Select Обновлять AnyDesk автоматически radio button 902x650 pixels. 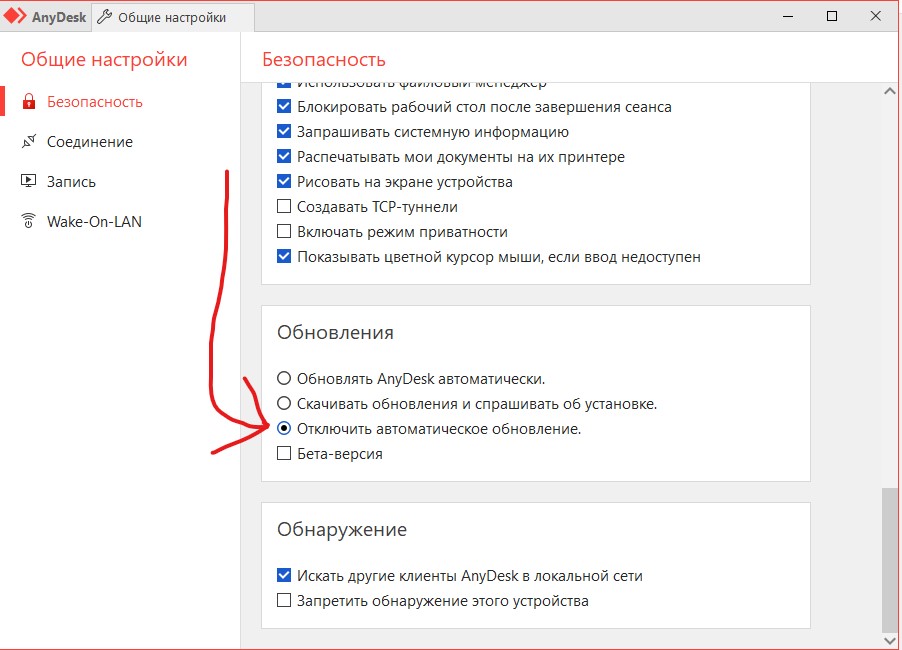[284, 378]
